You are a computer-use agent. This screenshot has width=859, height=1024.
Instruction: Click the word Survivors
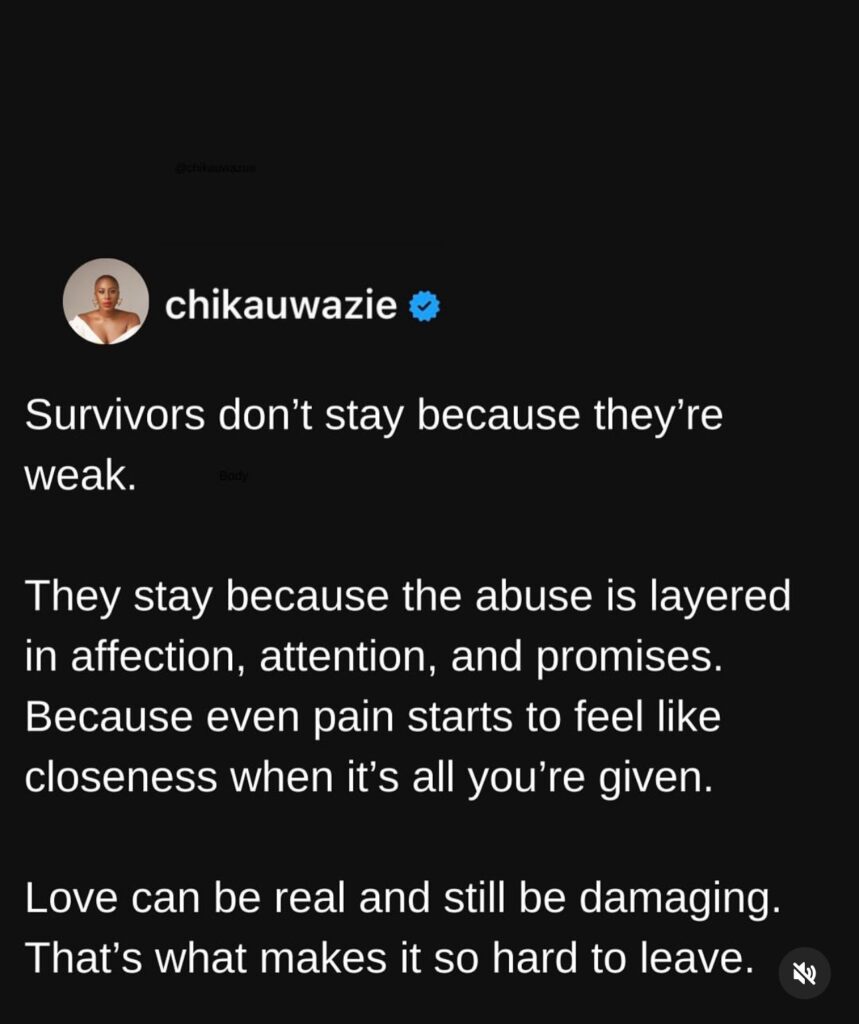(x=115, y=415)
